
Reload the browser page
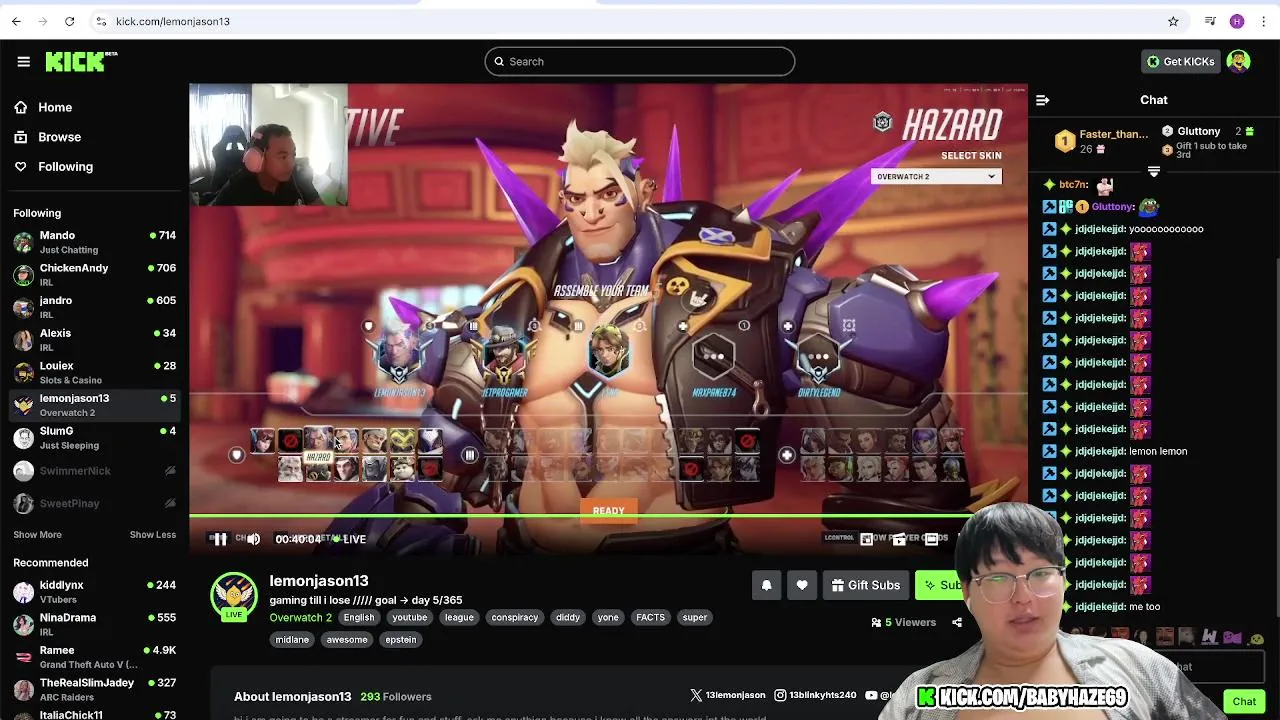pos(69,21)
